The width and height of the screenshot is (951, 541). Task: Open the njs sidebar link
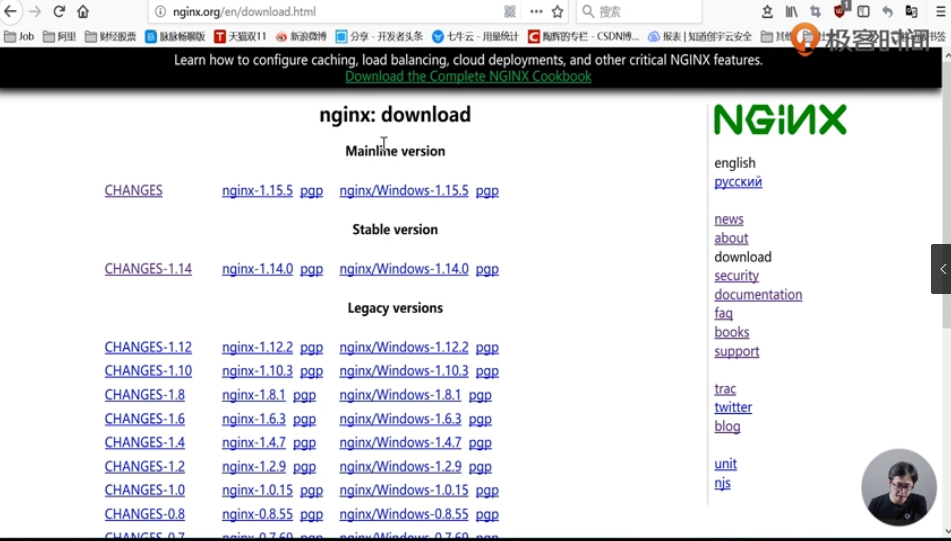(722, 483)
